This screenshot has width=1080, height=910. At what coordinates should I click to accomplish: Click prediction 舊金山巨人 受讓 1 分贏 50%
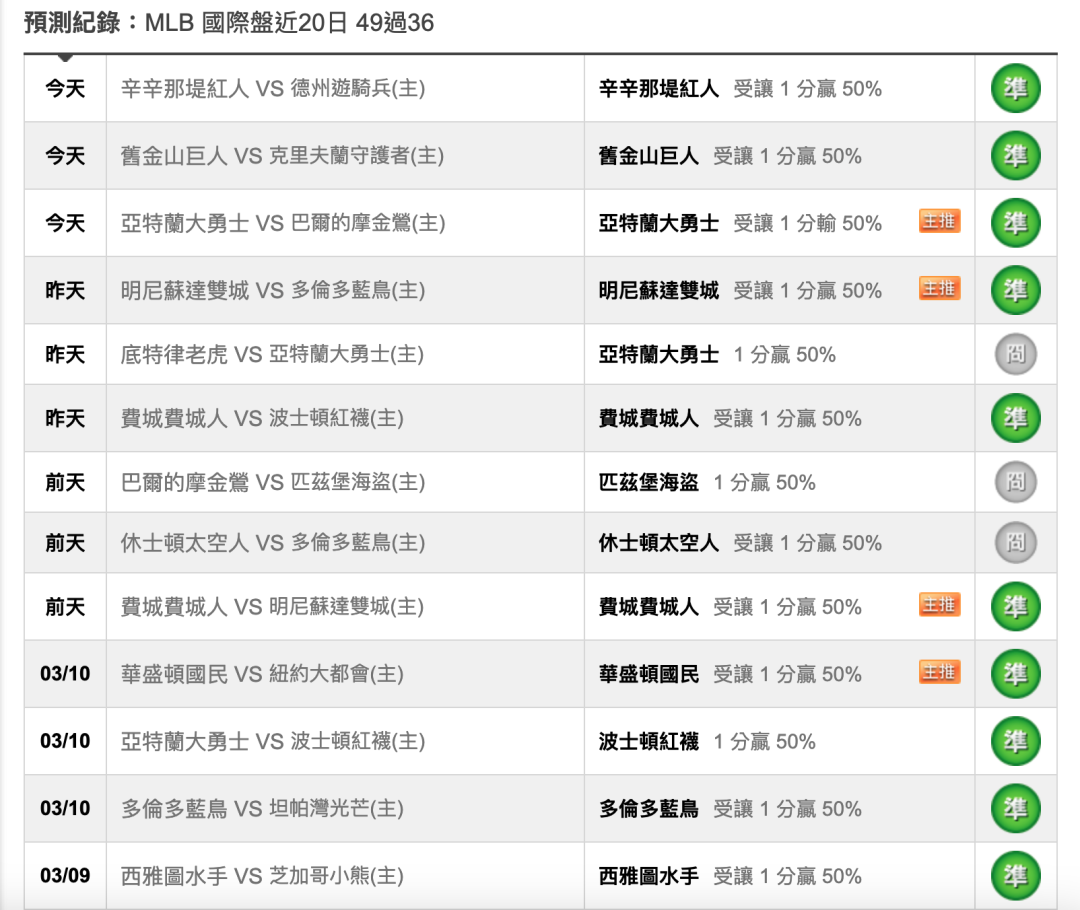730,156
